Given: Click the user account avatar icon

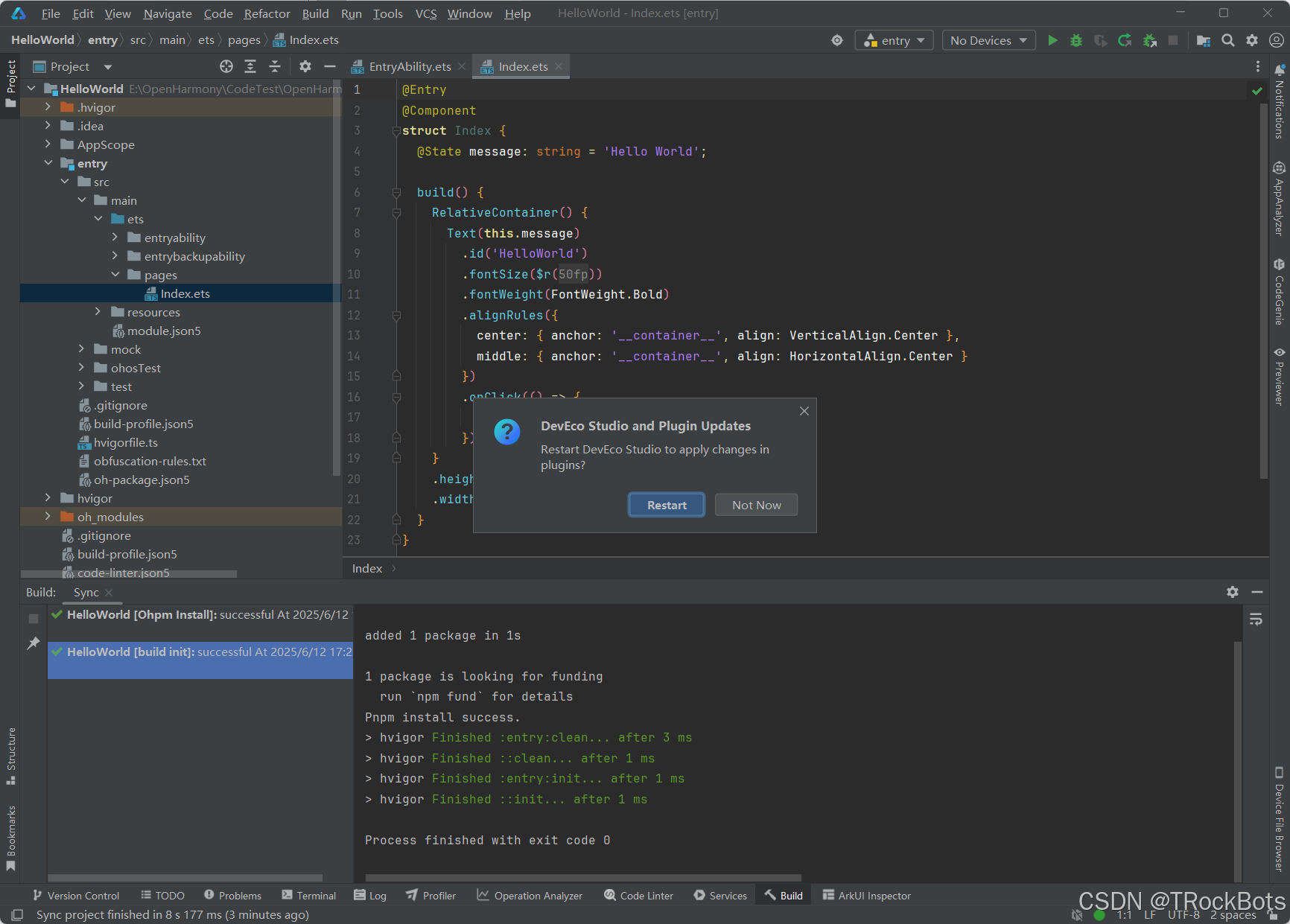Looking at the screenshot, I should pyautogui.click(x=1276, y=40).
